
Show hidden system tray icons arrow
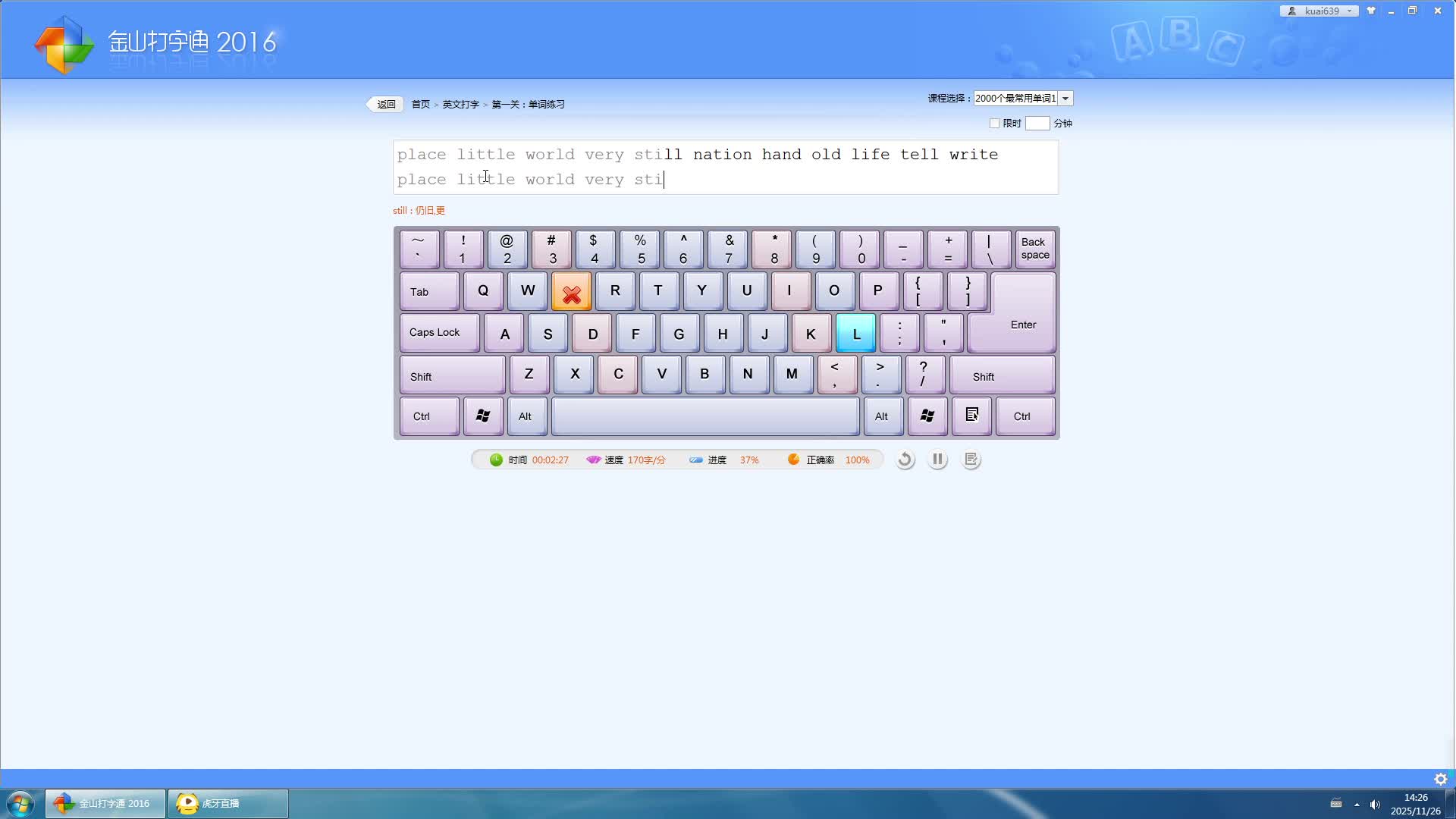click(x=1357, y=804)
